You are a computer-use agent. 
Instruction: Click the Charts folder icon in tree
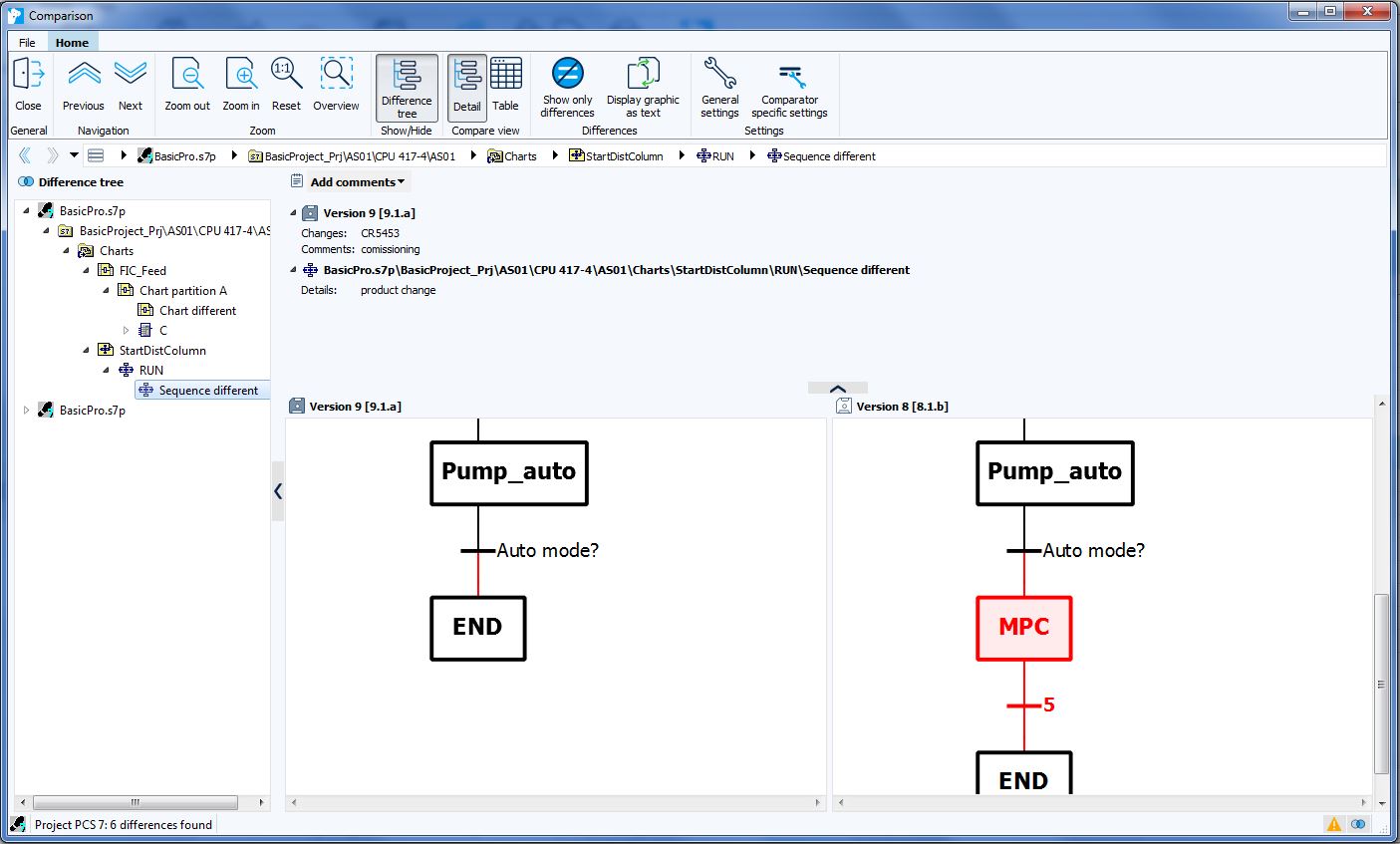86,250
